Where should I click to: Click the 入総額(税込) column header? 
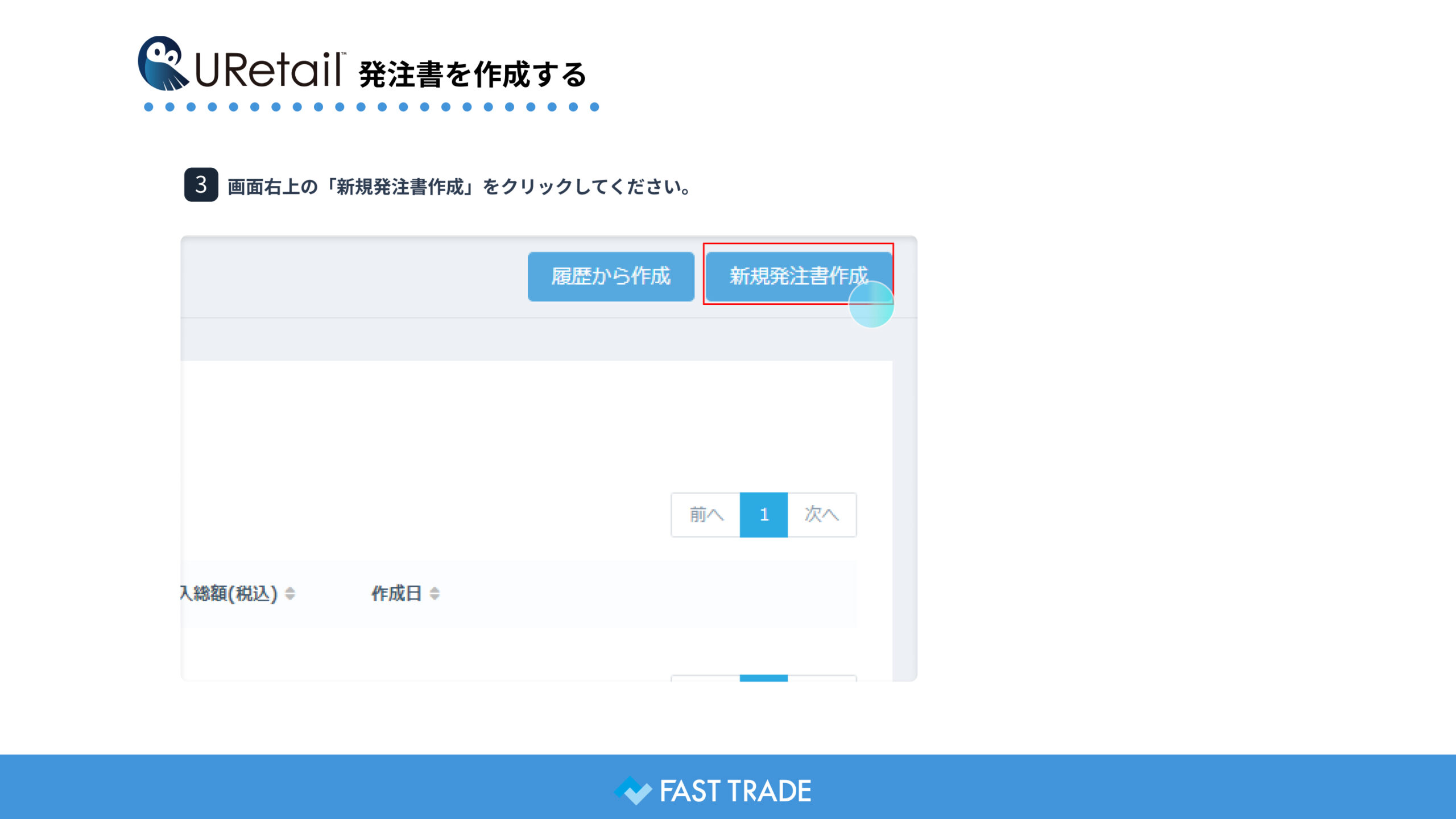coord(229,593)
